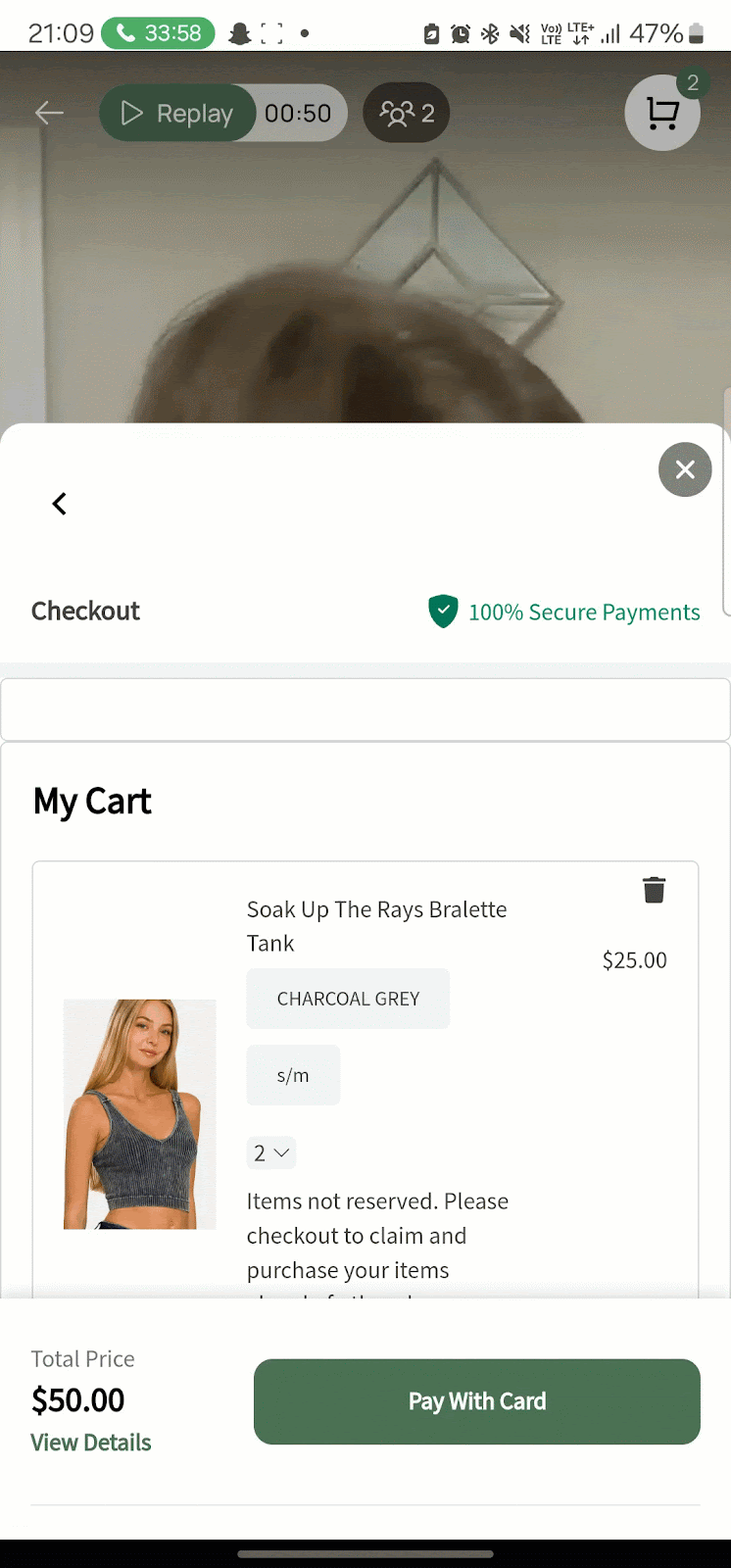Open the viewers count icon
Screen dimensions: 731x1568
click(407, 114)
